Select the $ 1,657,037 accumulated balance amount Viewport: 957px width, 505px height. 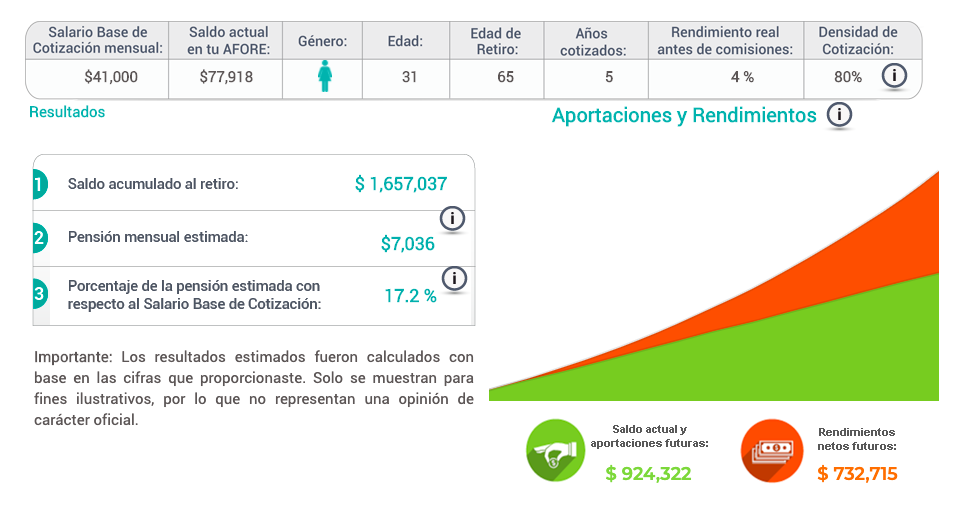(x=401, y=184)
